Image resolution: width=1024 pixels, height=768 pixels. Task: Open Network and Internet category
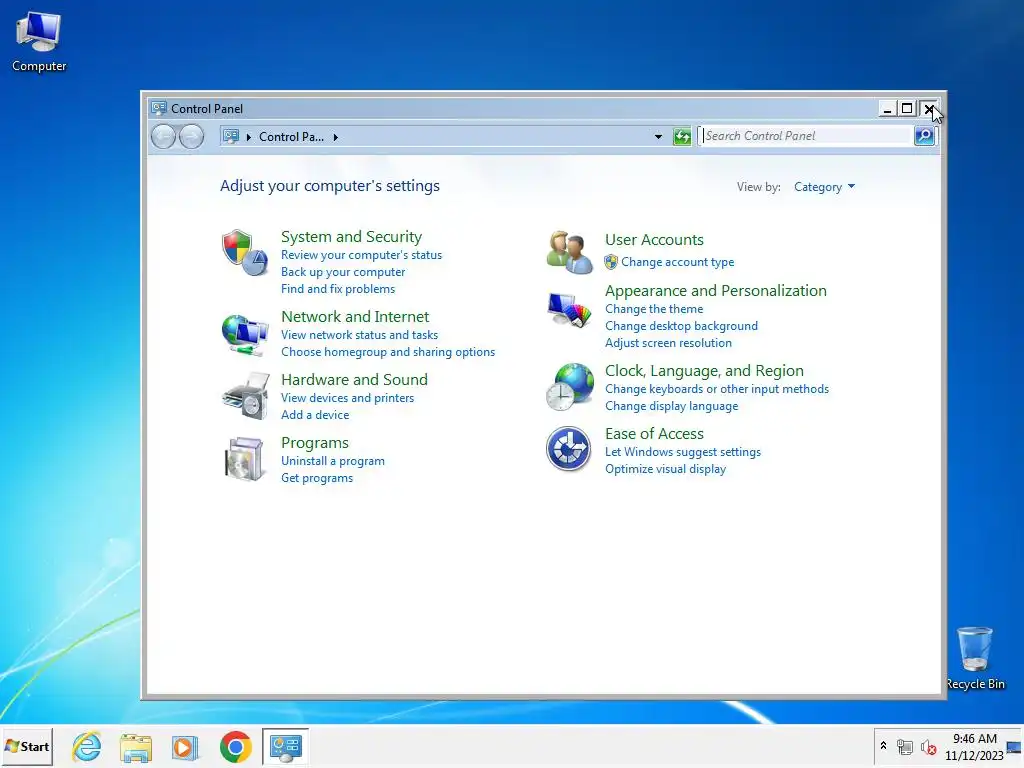[355, 317]
